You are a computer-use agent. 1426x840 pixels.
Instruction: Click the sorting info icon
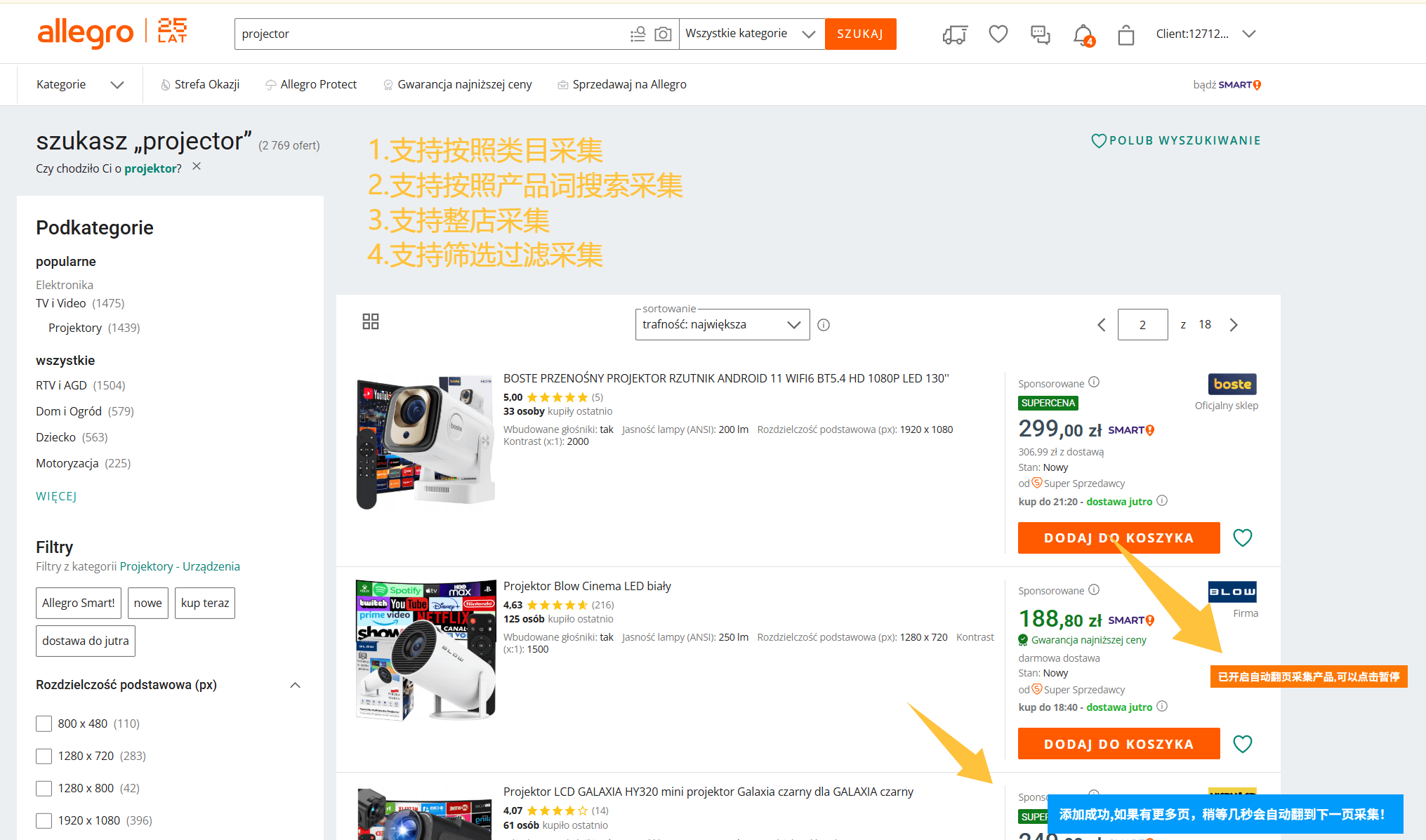coord(824,325)
